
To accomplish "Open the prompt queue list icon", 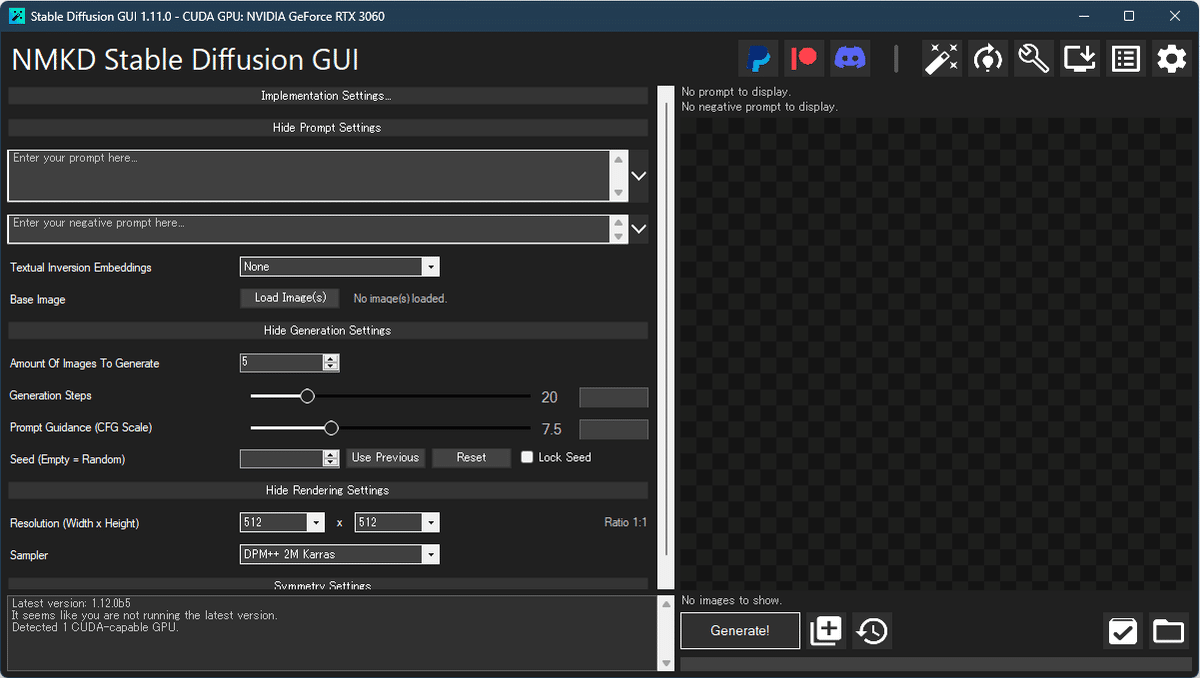I will [1125, 58].
